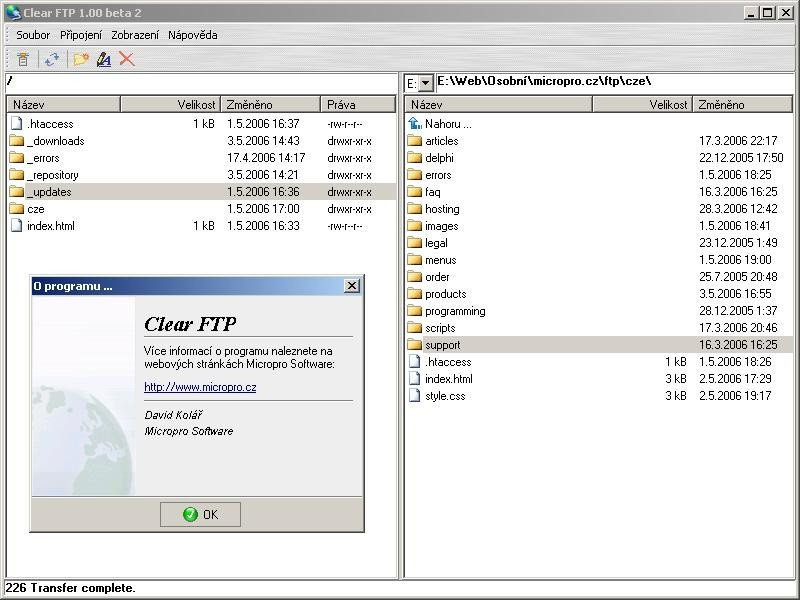Viewport: 800px width, 600px height.
Task: Click the file icon beside style.css
Action: coord(415,396)
